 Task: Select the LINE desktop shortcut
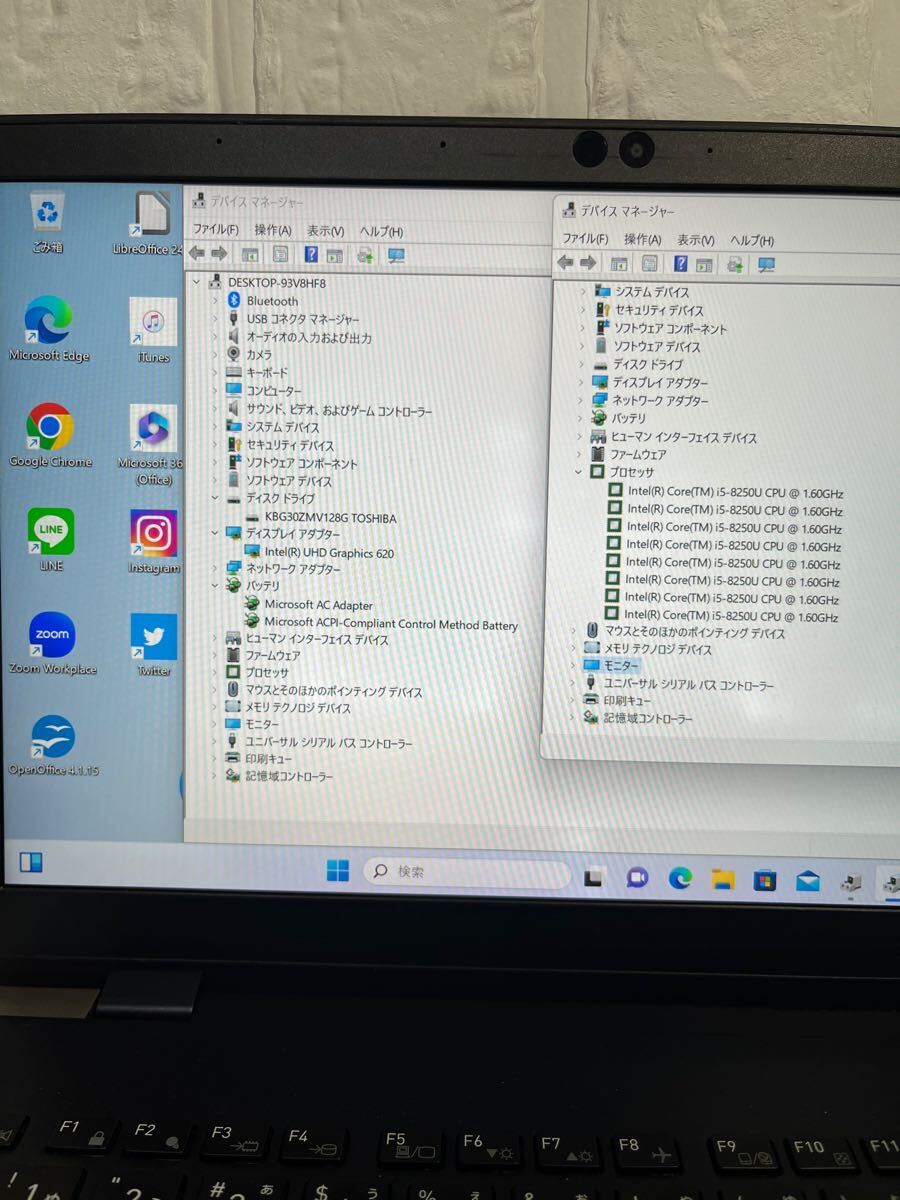[x=50, y=541]
